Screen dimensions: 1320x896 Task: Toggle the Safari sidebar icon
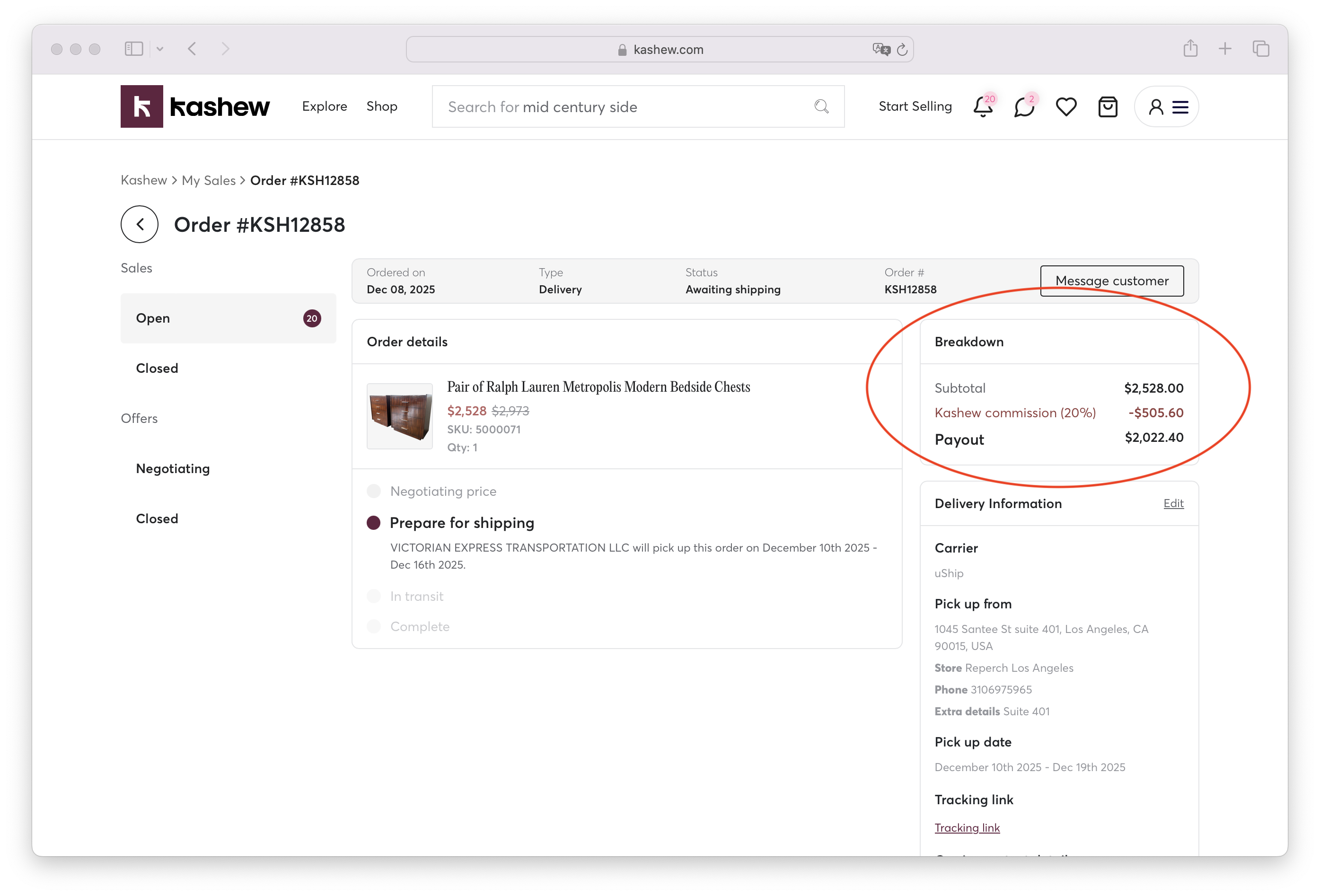pos(133,49)
